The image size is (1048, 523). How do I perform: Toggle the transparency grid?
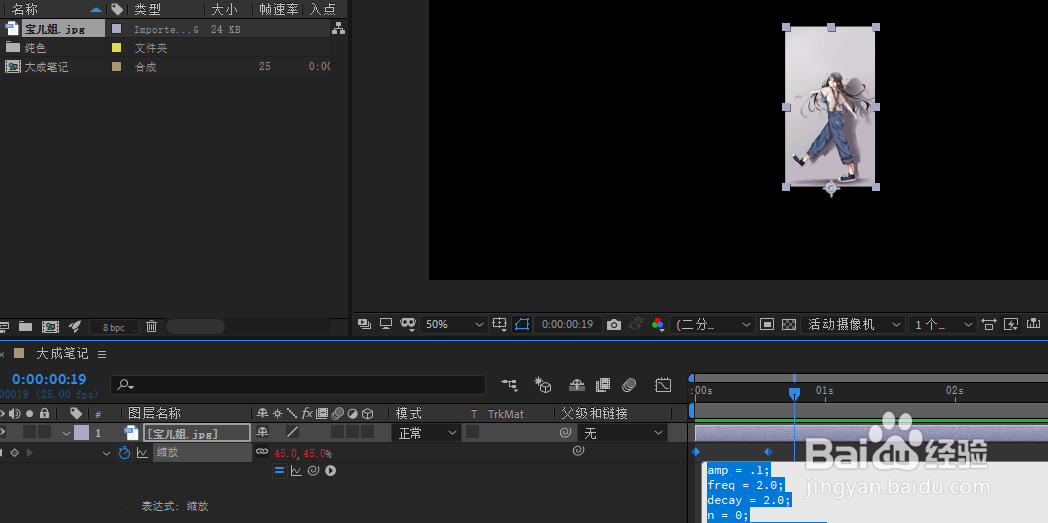click(x=789, y=325)
